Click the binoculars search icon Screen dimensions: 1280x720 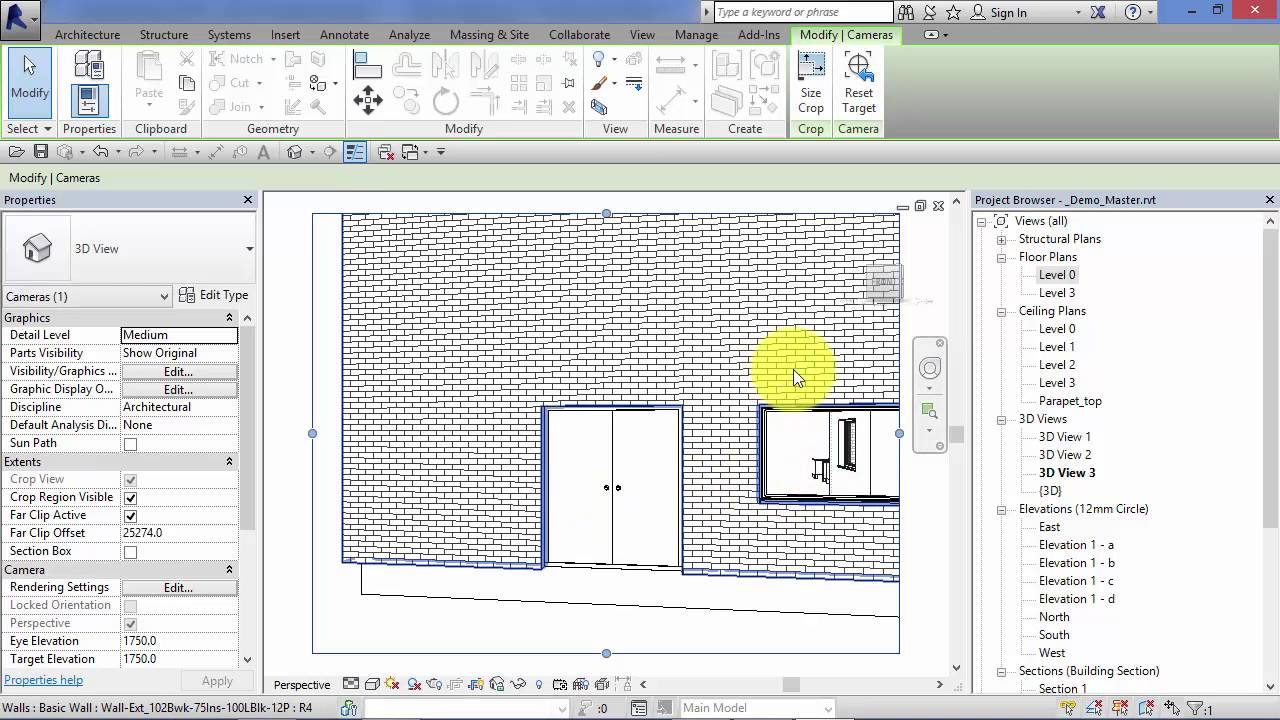click(x=906, y=13)
